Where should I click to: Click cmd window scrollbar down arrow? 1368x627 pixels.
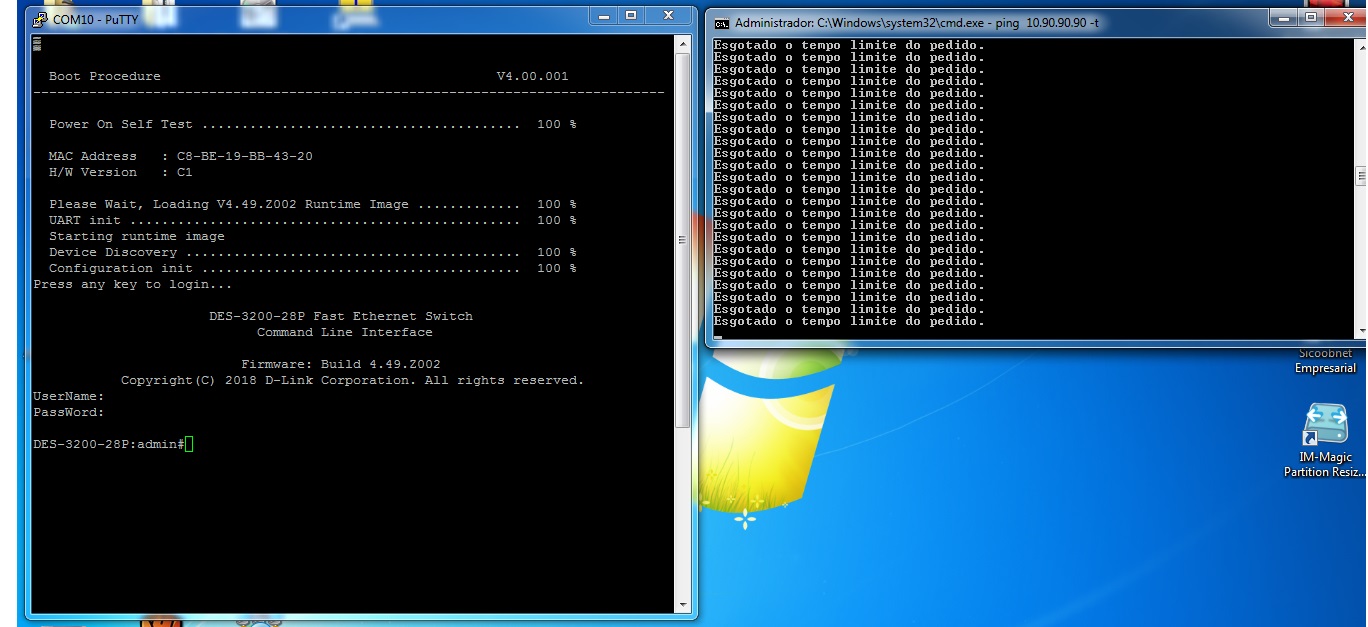tap(1361, 330)
